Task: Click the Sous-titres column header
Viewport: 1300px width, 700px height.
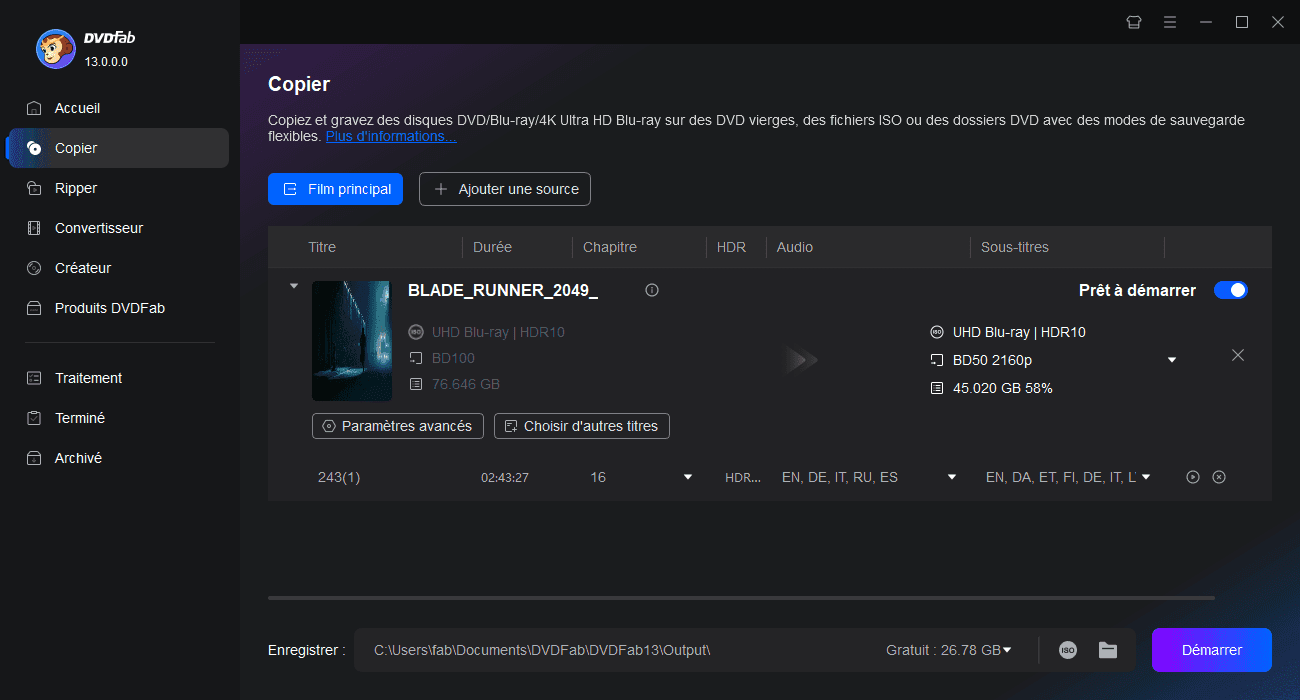Action: tap(1015, 247)
